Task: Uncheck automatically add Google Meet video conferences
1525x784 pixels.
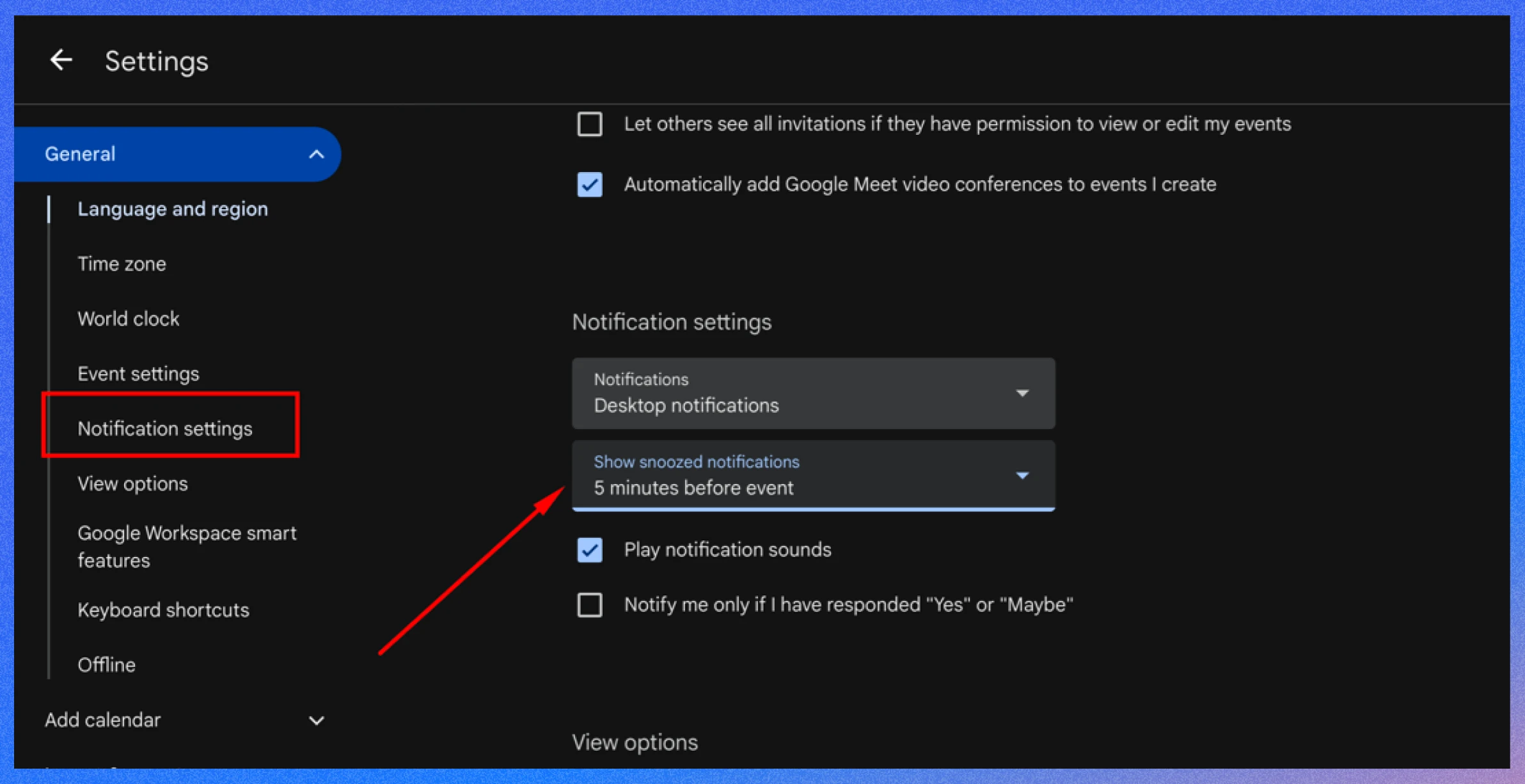Action: tap(589, 185)
